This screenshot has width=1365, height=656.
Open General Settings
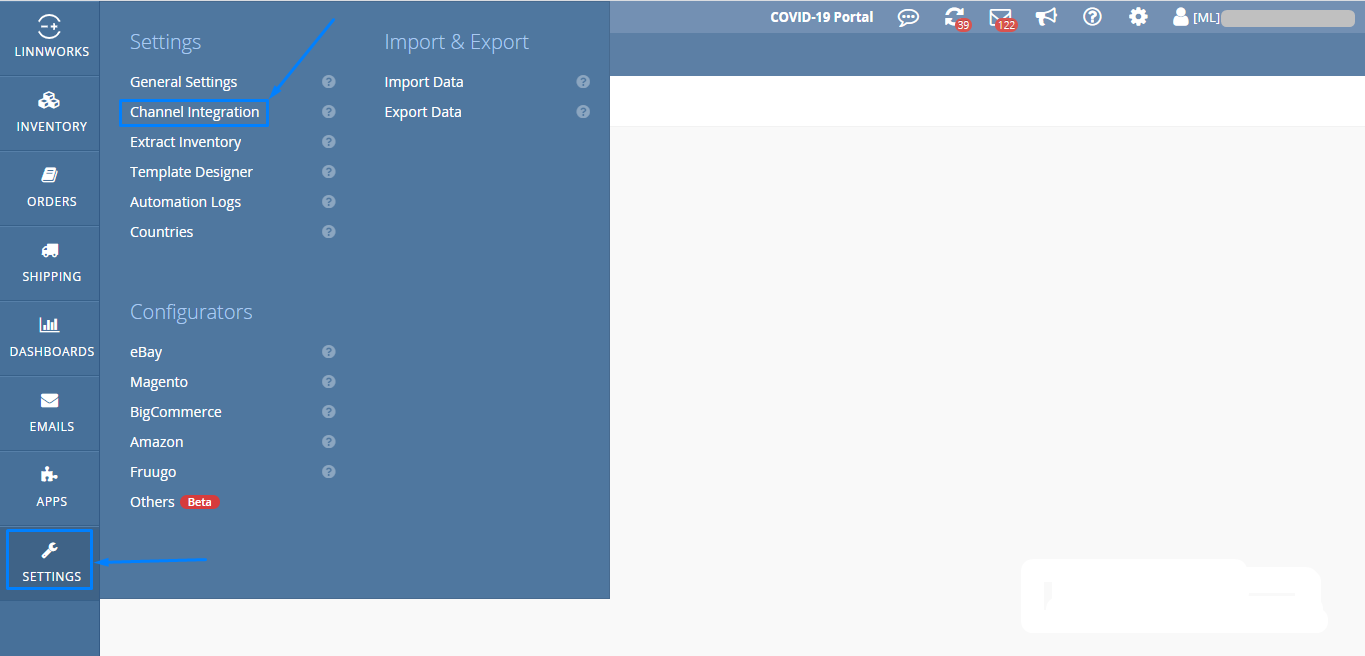click(184, 82)
